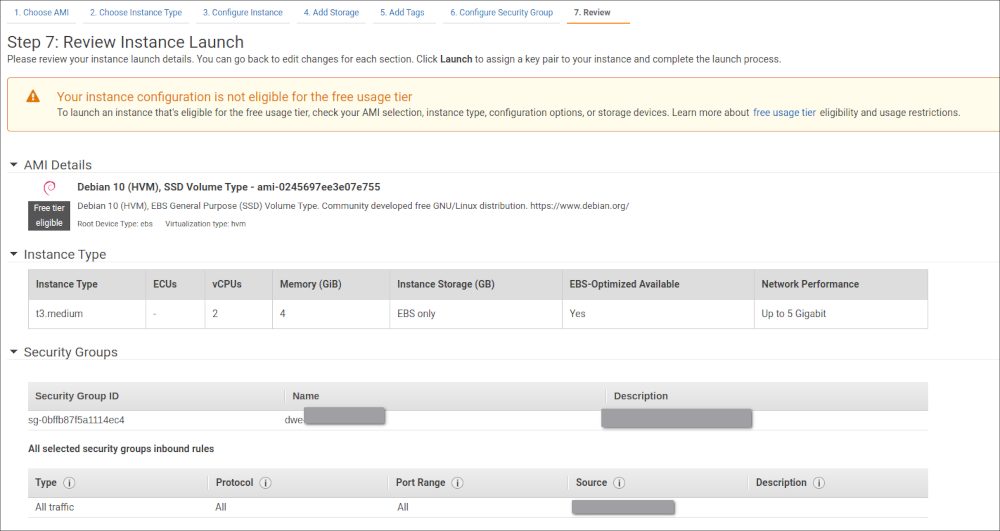Click the Security Group ID column header
Screen dimensions: 1000x531
(x=156, y=396)
